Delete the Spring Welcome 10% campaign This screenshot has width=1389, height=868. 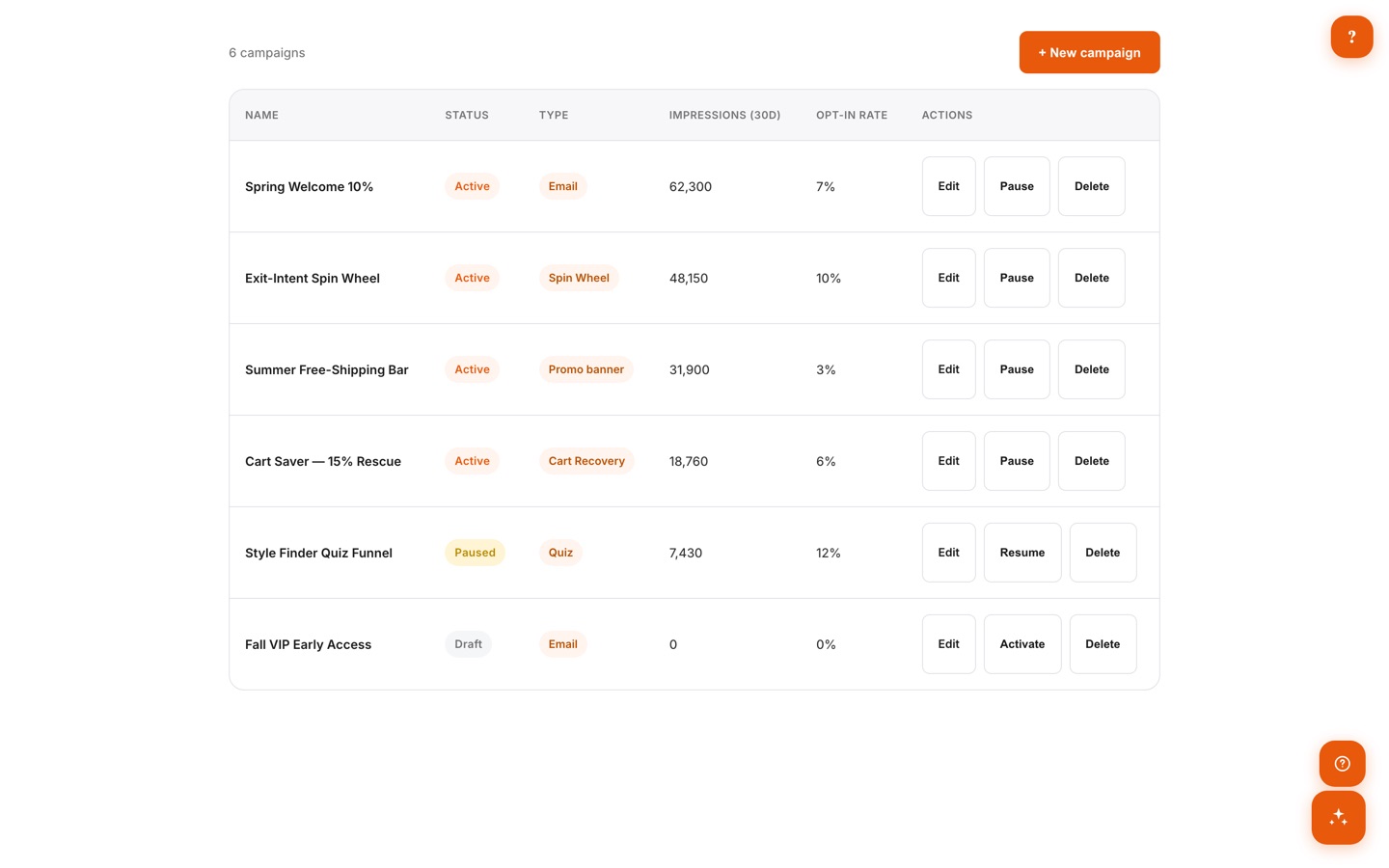pos(1091,186)
